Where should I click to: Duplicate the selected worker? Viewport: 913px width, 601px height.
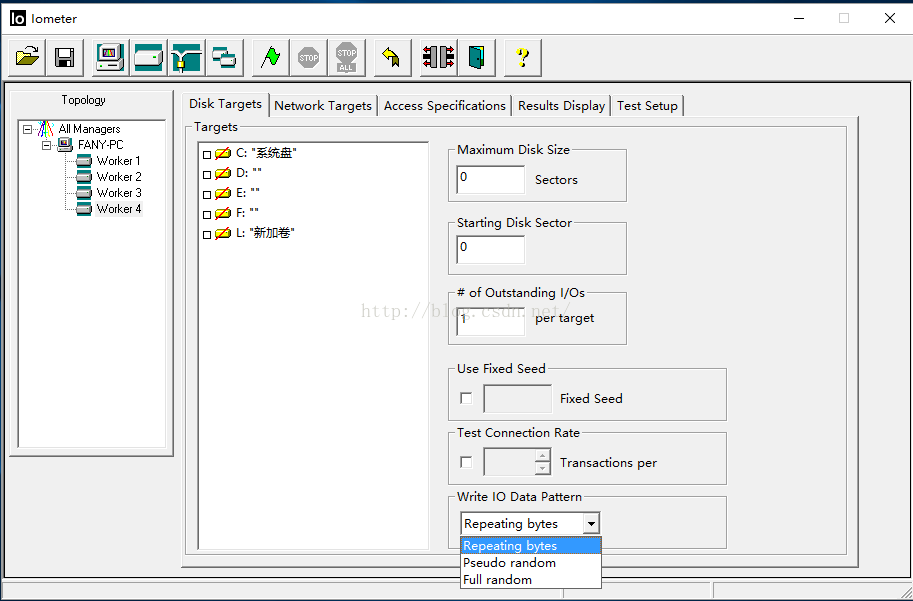pyautogui.click(x=224, y=58)
